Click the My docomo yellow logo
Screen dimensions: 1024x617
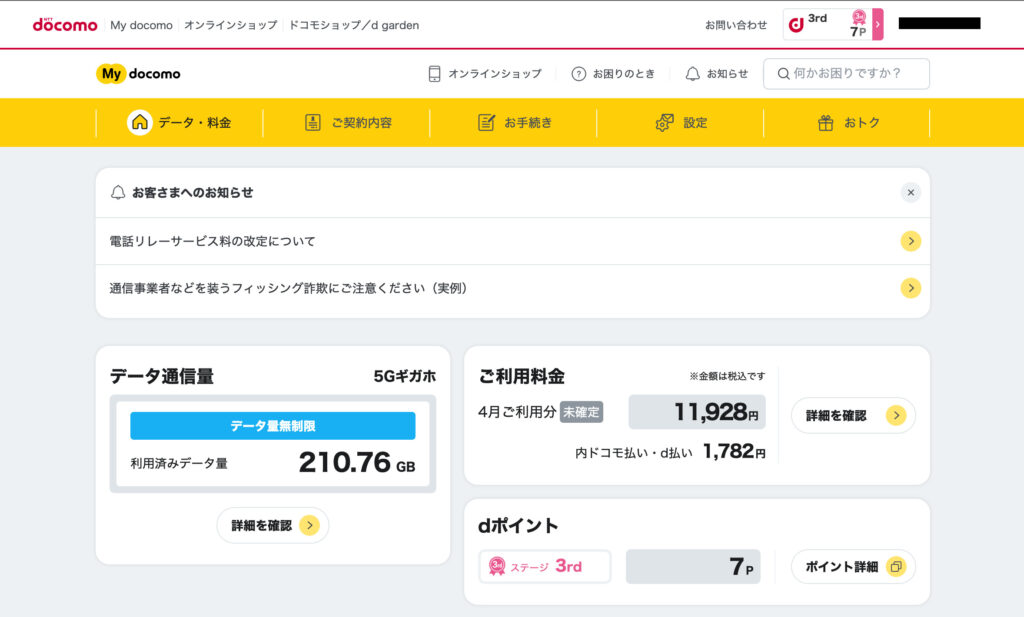pos(138,73)
